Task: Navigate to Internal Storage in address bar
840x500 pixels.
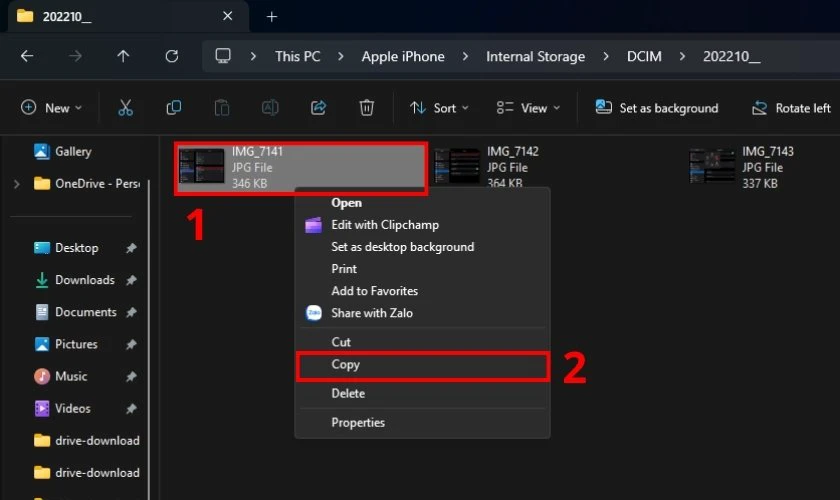Action: coord(536,56)
